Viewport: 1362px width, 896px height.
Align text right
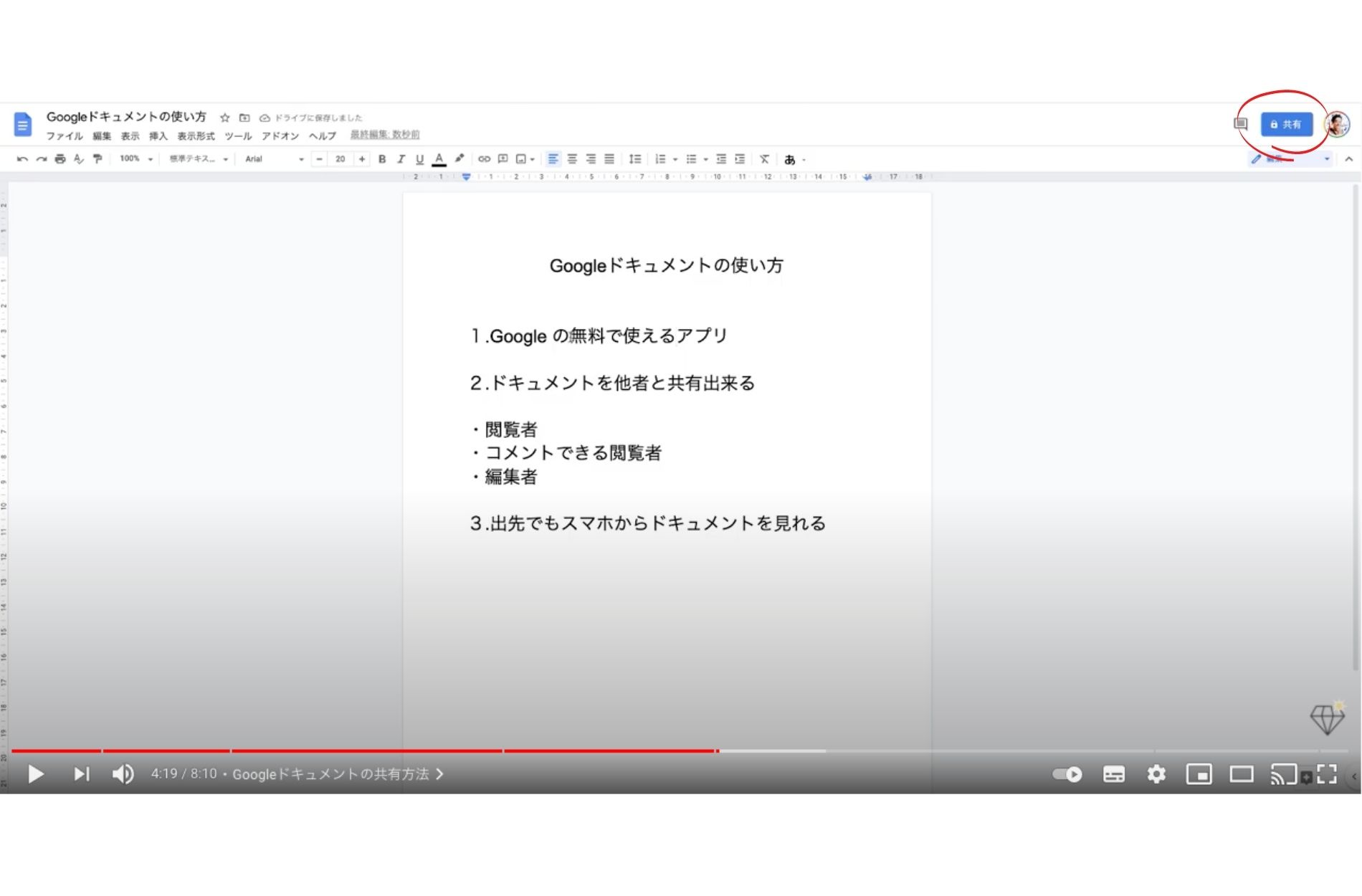click(x=591, y=159)
